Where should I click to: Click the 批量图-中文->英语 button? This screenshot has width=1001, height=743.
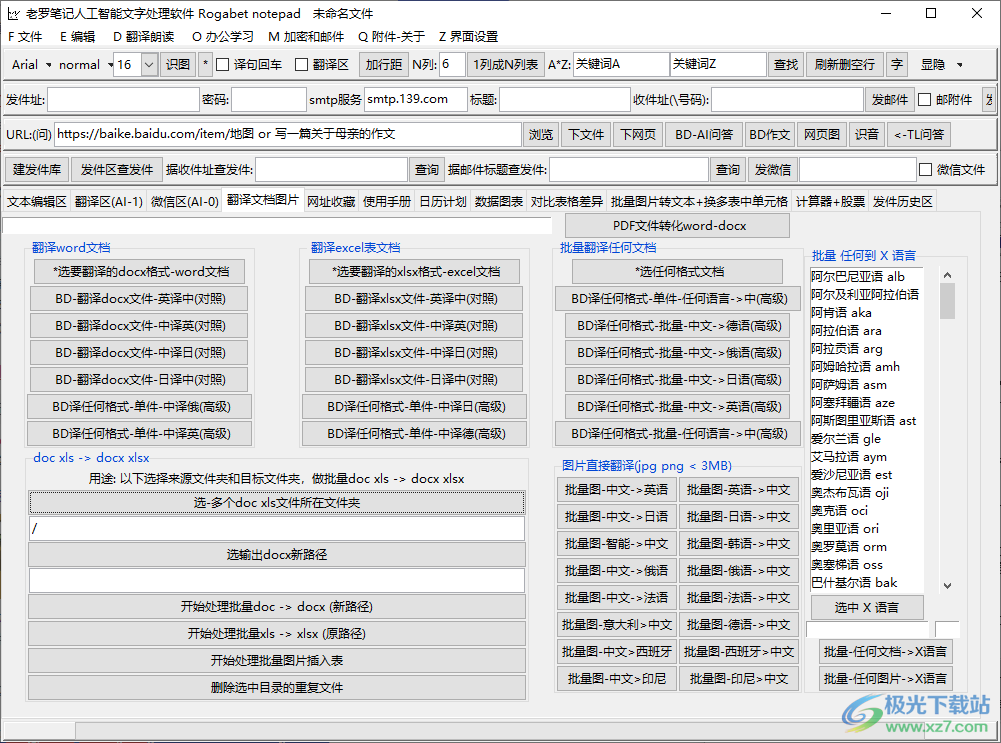(x=616, y=489)
